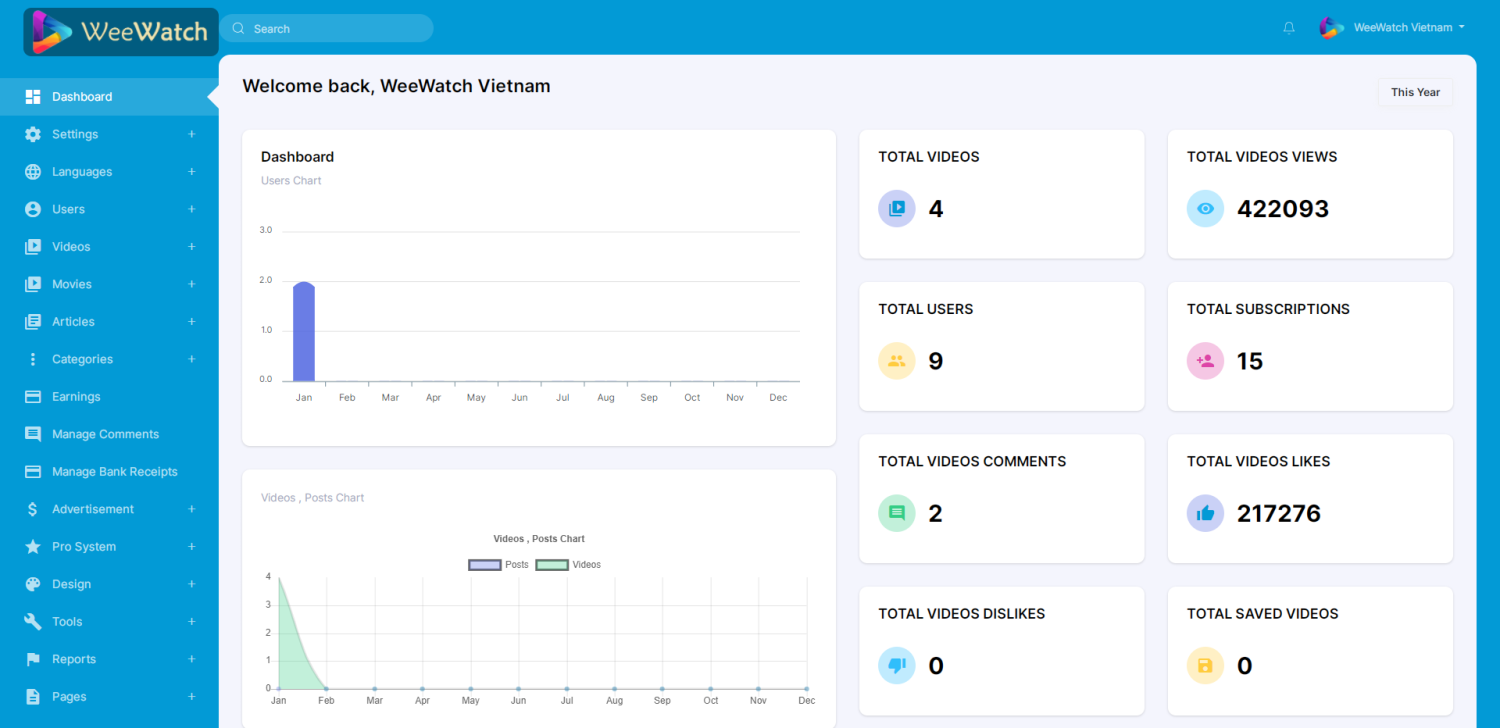1500x728 pixels.
Task: Expand the Advertisement plus expander
Action: [x=191, y=509]
